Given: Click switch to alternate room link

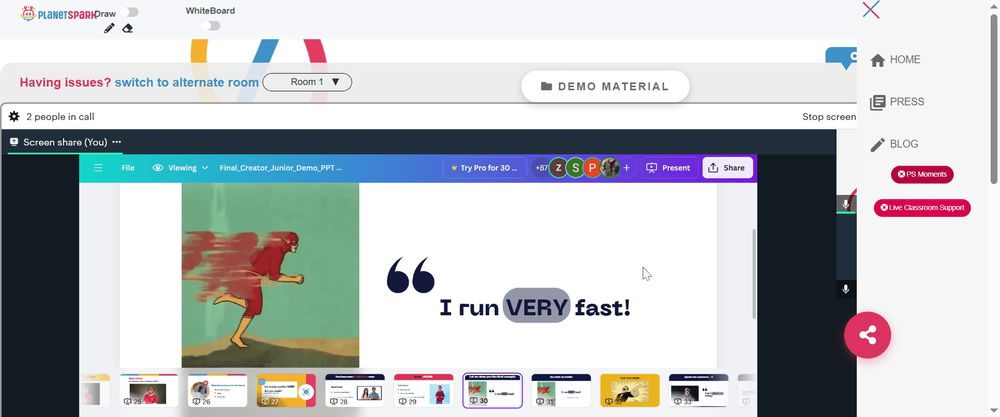Looking at the screenshot, I should 187,82.
